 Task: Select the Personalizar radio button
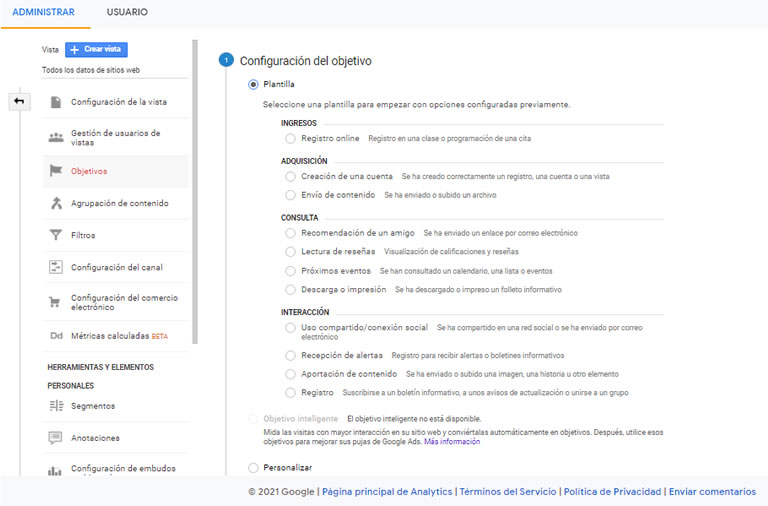[x=253, y=468]
